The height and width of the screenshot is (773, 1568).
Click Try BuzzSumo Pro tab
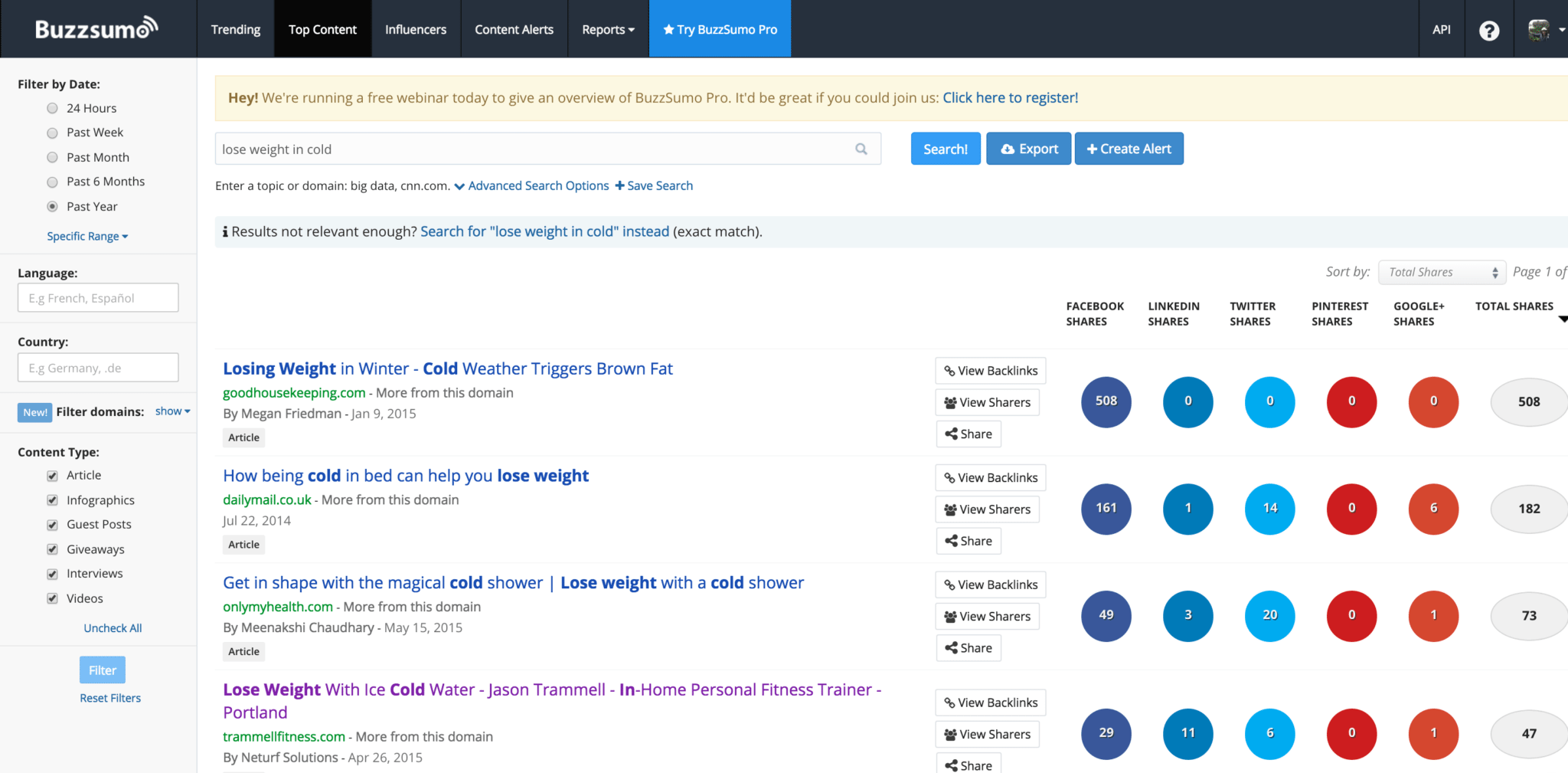coord(720,29)
